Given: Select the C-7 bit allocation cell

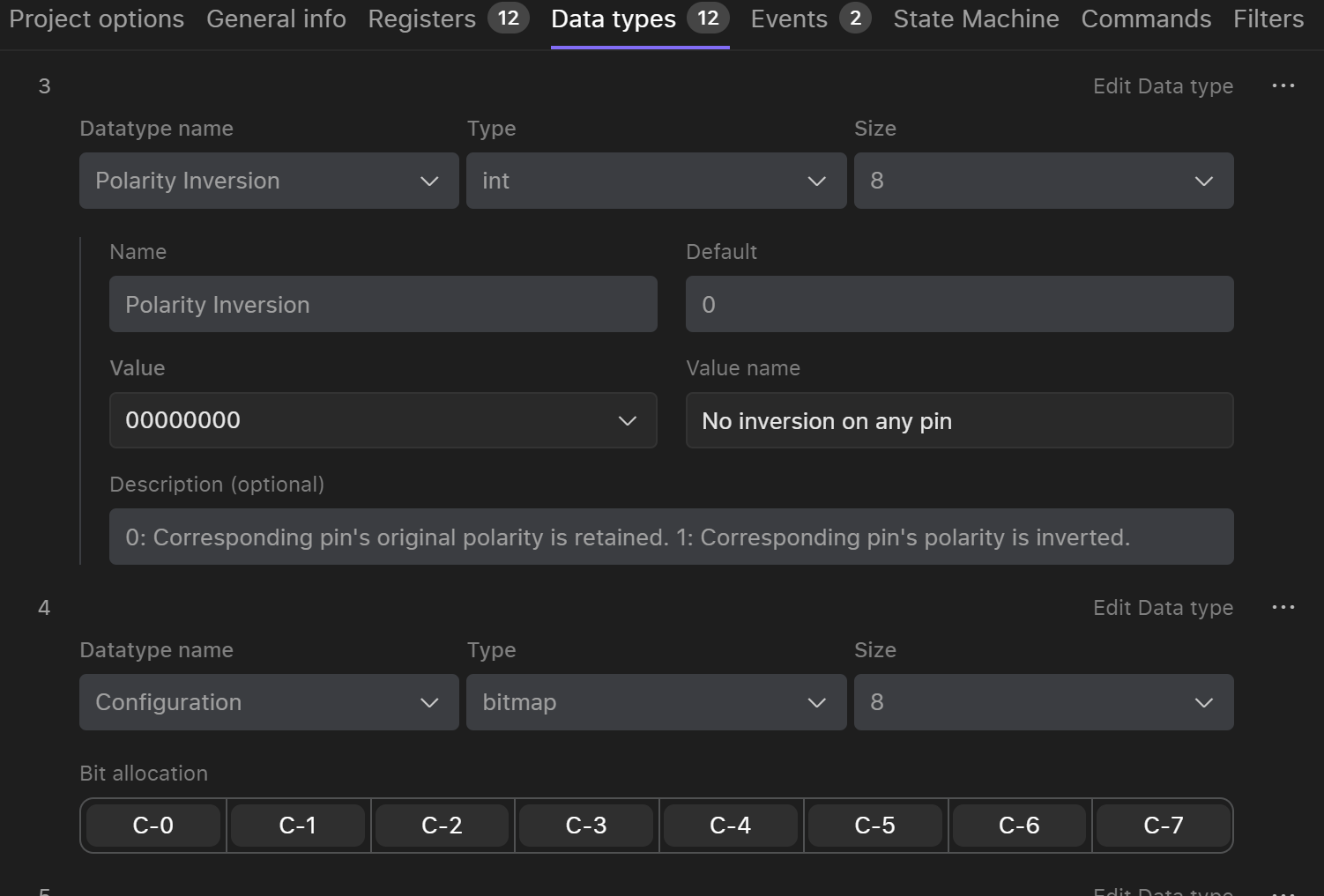Looking at the screenshot, I should pyautogui.click(x=1163, y=825).
